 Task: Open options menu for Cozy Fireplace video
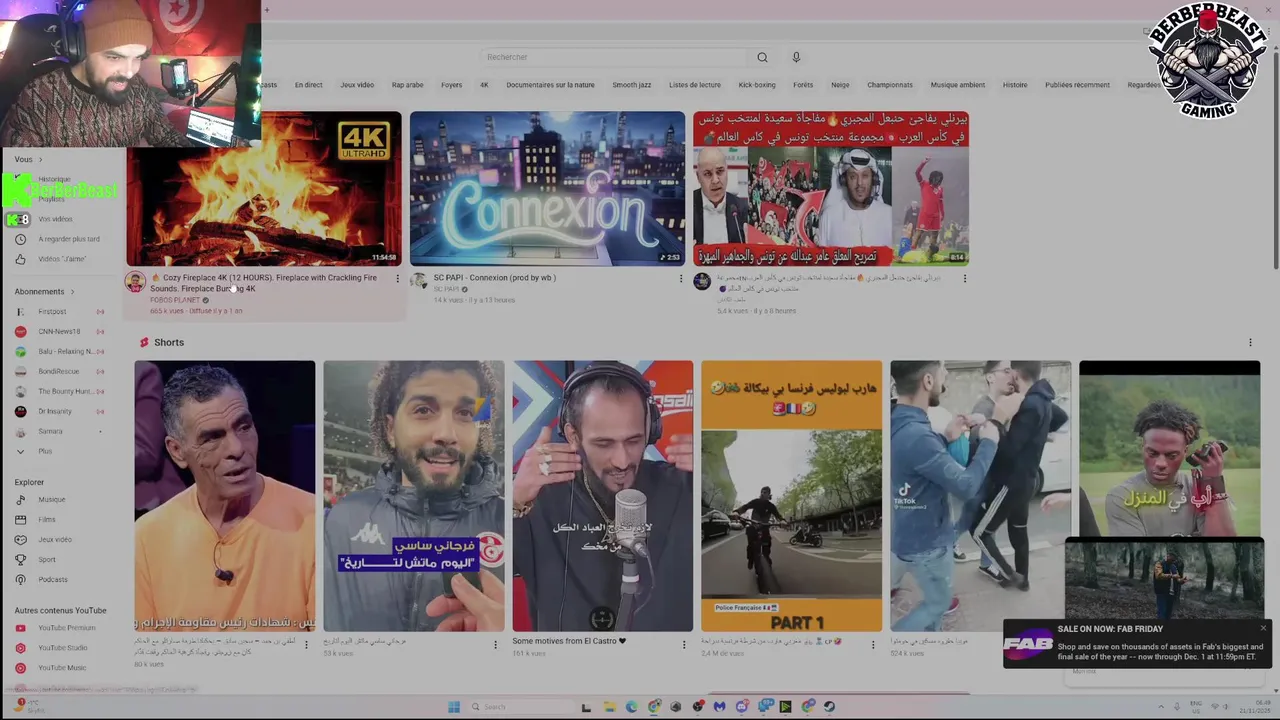pos(397,279)
